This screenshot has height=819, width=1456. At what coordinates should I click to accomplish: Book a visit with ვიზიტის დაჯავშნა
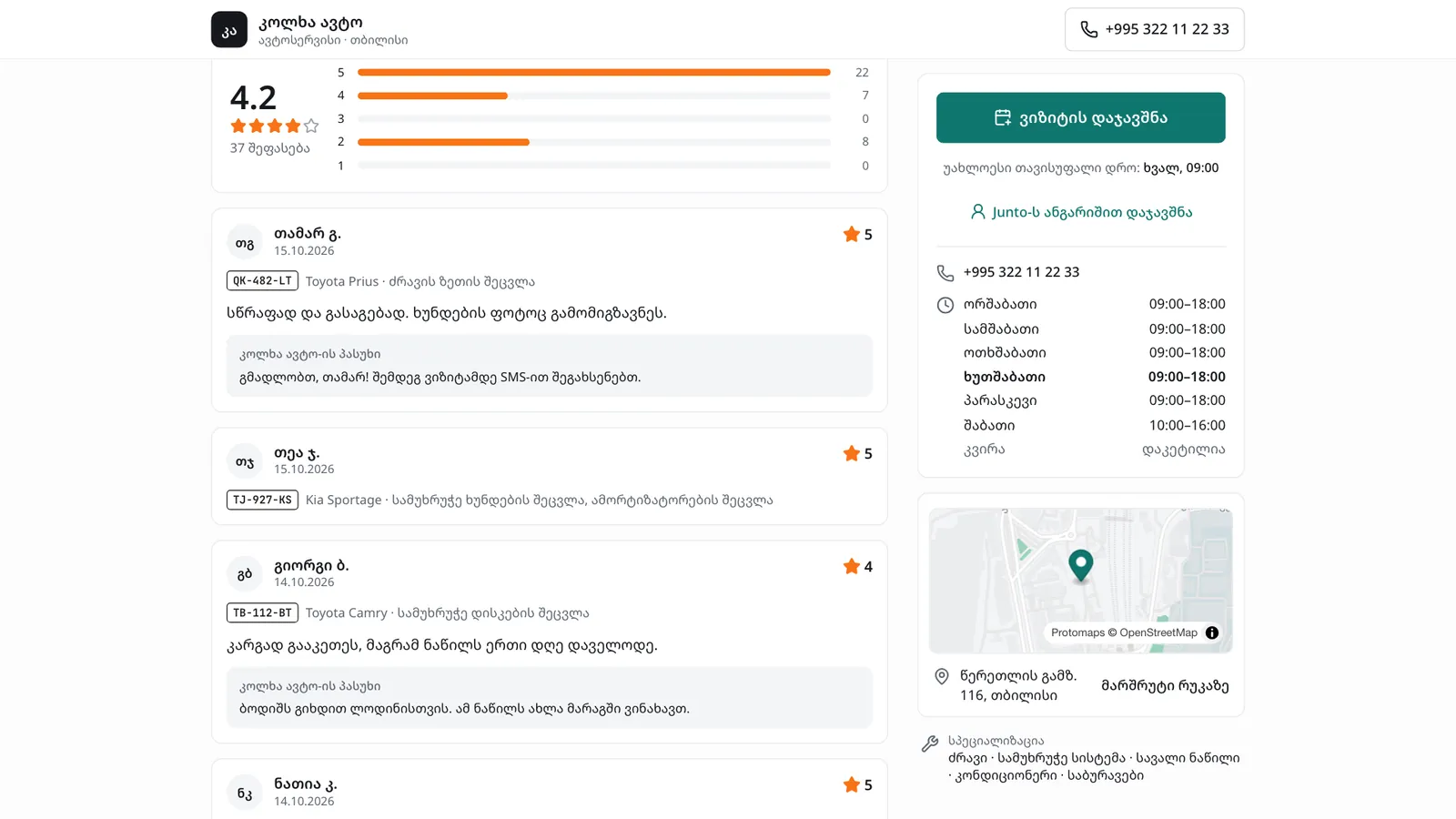[x=1081, y=117]
